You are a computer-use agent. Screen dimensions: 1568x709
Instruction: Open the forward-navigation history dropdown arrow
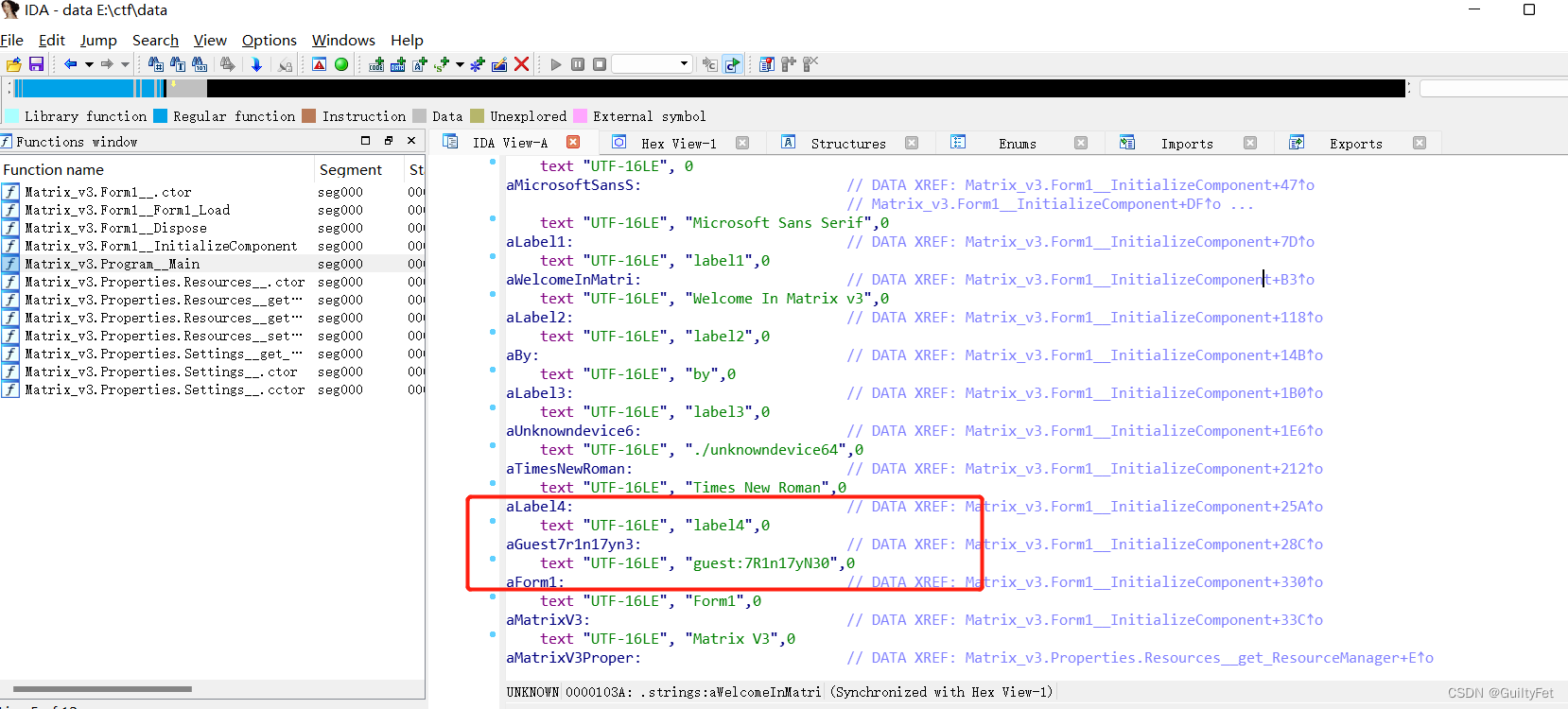[125, 64]
